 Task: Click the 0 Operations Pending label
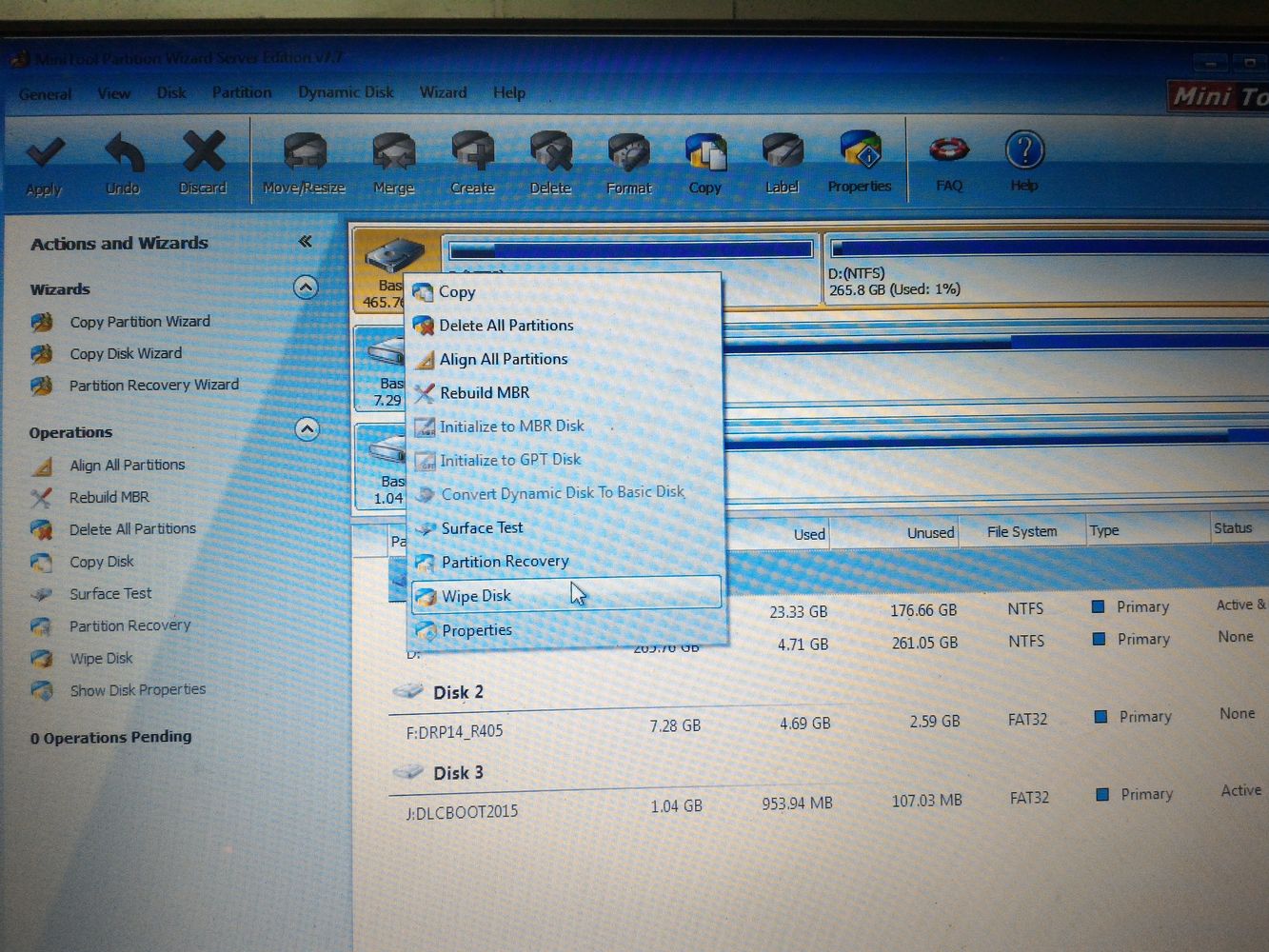pos(110,737)
